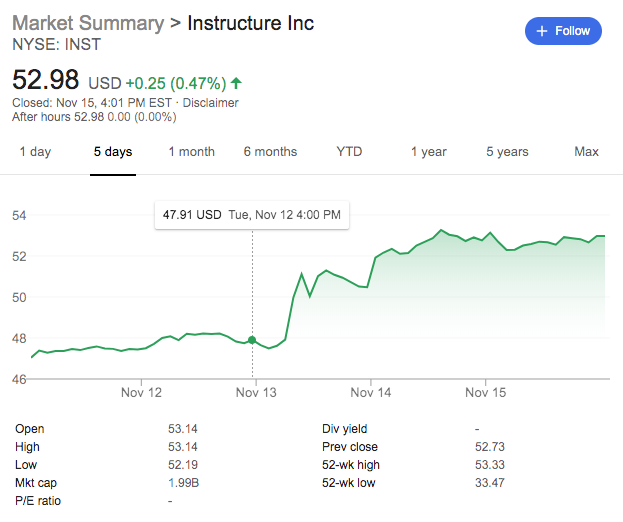The image size is (623, 522).
Task: Open the Market Summary breadcrumb link
Action: coord(88,23)
